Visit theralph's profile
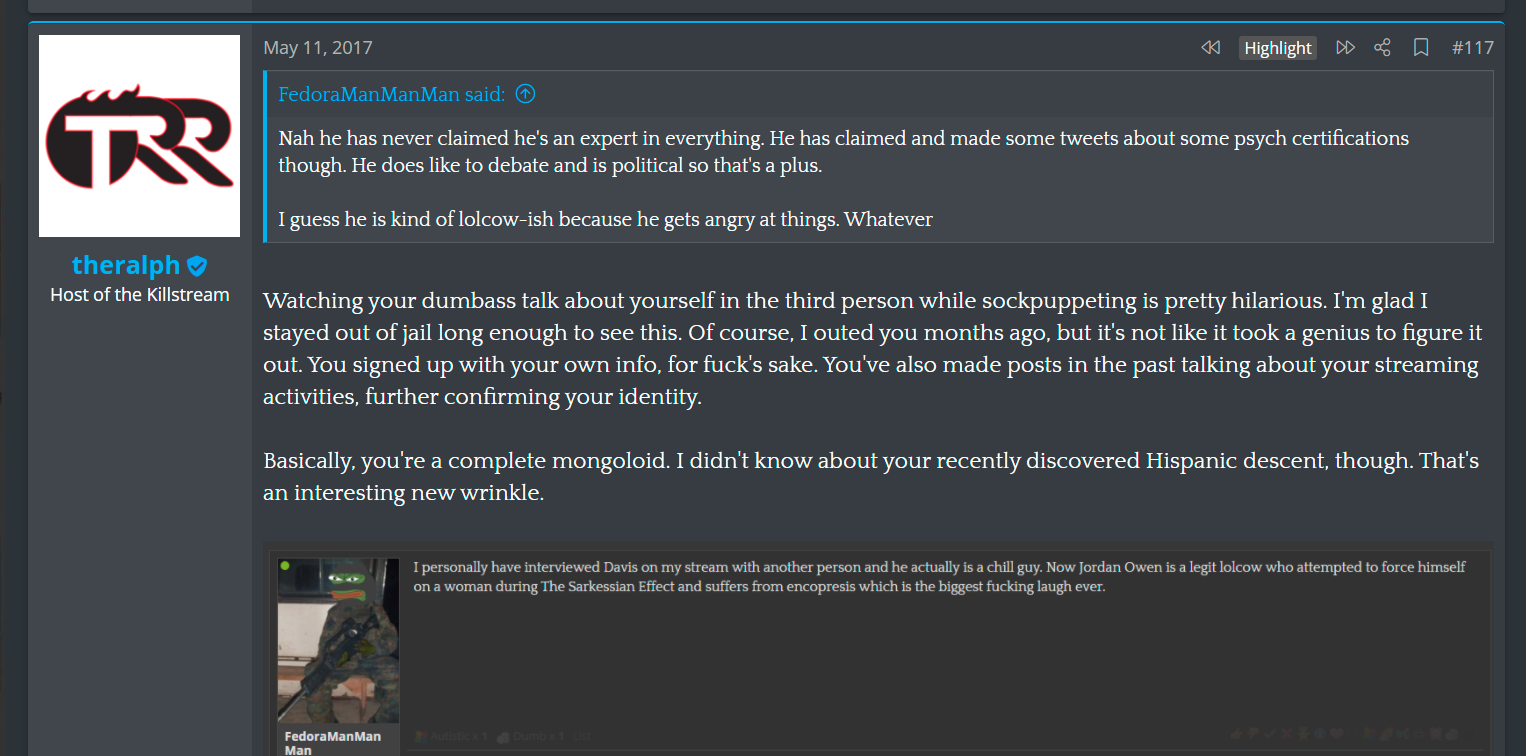This screenshot has height=756, width=1526. (x=126, y=265)
